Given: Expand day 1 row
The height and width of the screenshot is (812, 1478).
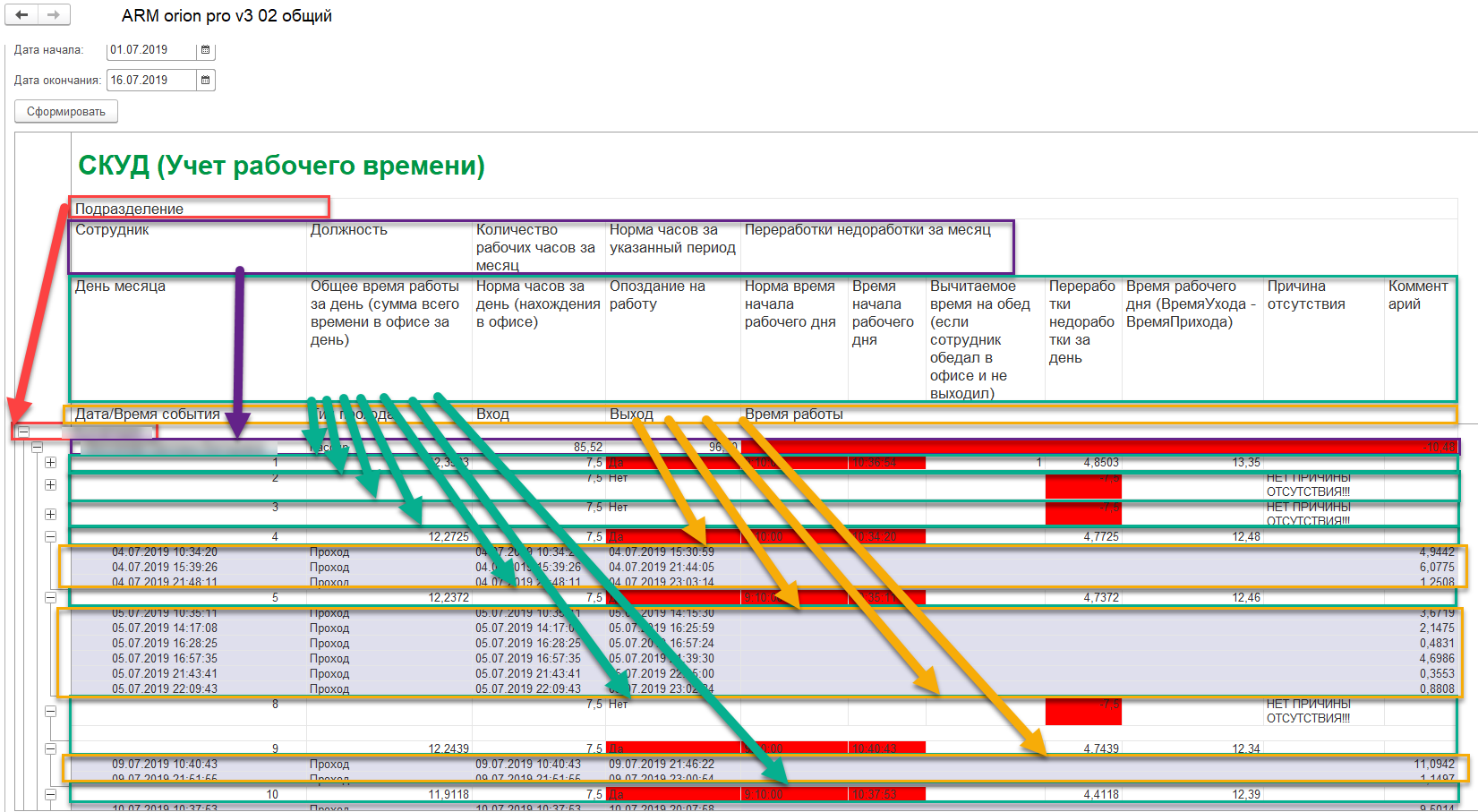Looking at the screenshot, I should click(51, 463).
